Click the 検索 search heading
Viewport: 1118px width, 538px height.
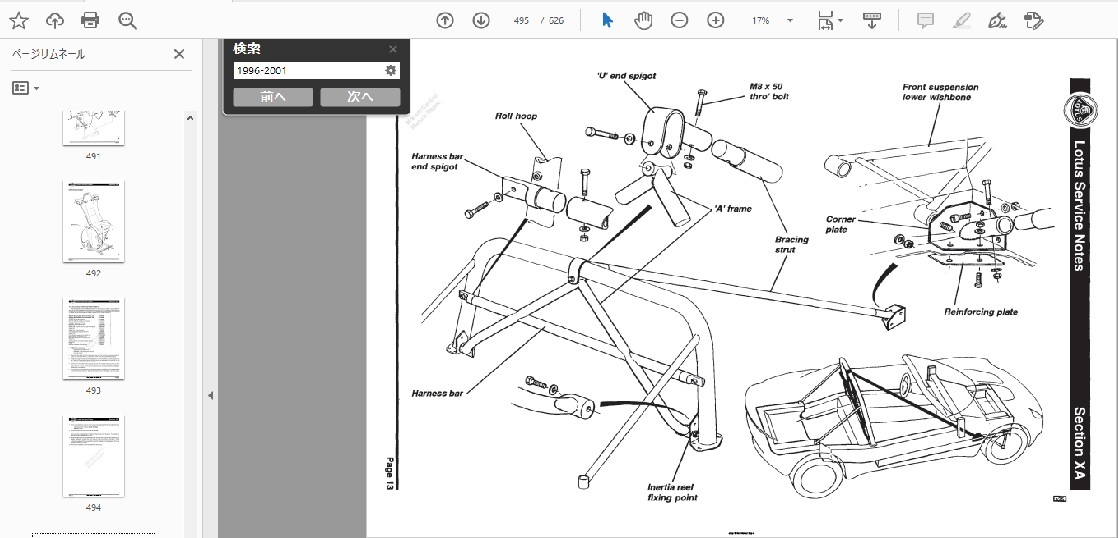point(247,49)
